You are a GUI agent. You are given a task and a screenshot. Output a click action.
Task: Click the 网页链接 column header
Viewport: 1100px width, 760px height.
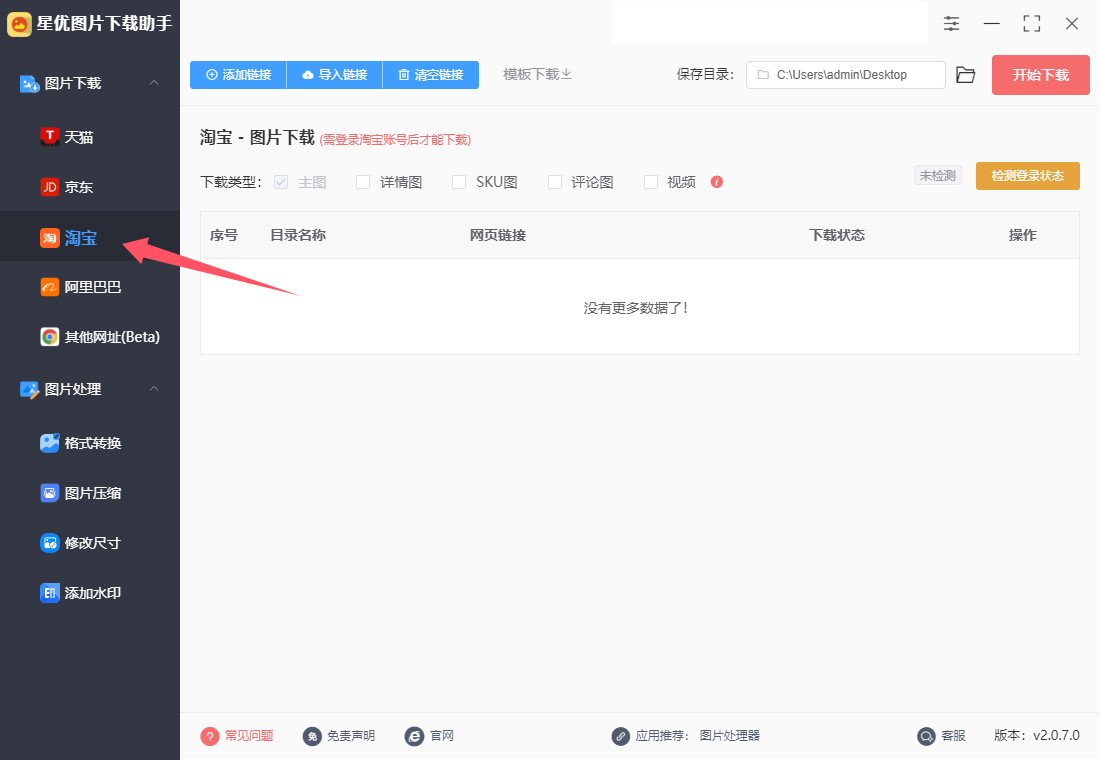pyautogui.click(x=498, y=235)
